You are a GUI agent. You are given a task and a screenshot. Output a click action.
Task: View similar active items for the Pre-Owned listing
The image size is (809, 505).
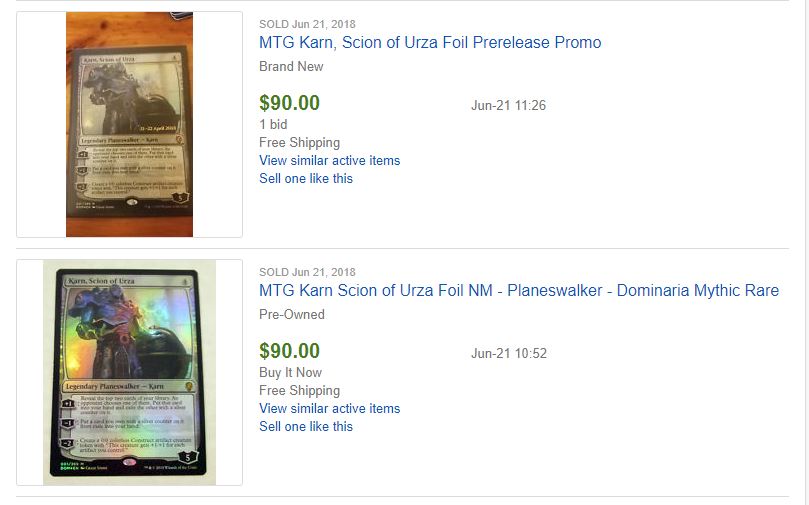[330, 409]
